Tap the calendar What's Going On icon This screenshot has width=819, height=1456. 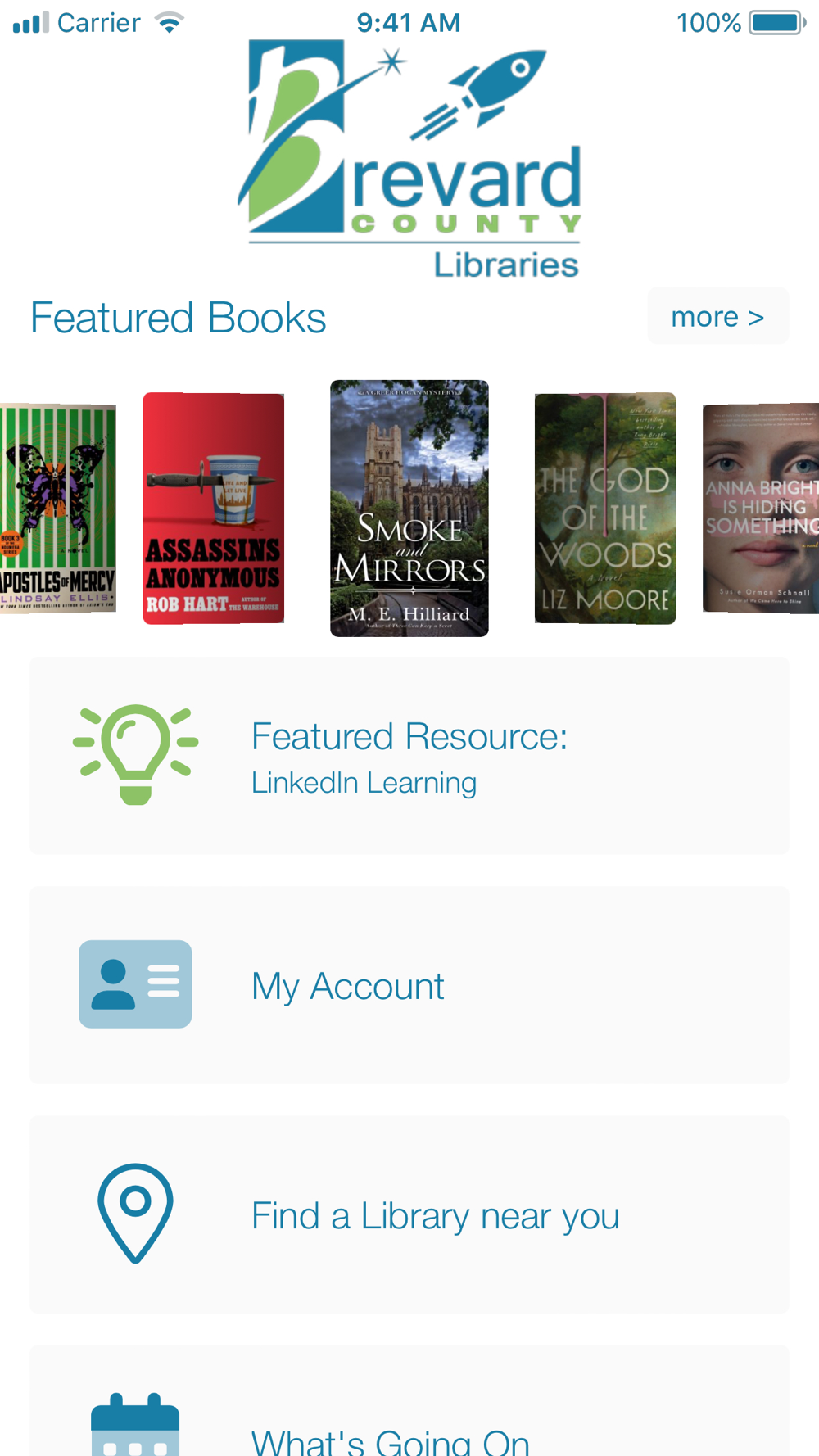pos(135,1424)
